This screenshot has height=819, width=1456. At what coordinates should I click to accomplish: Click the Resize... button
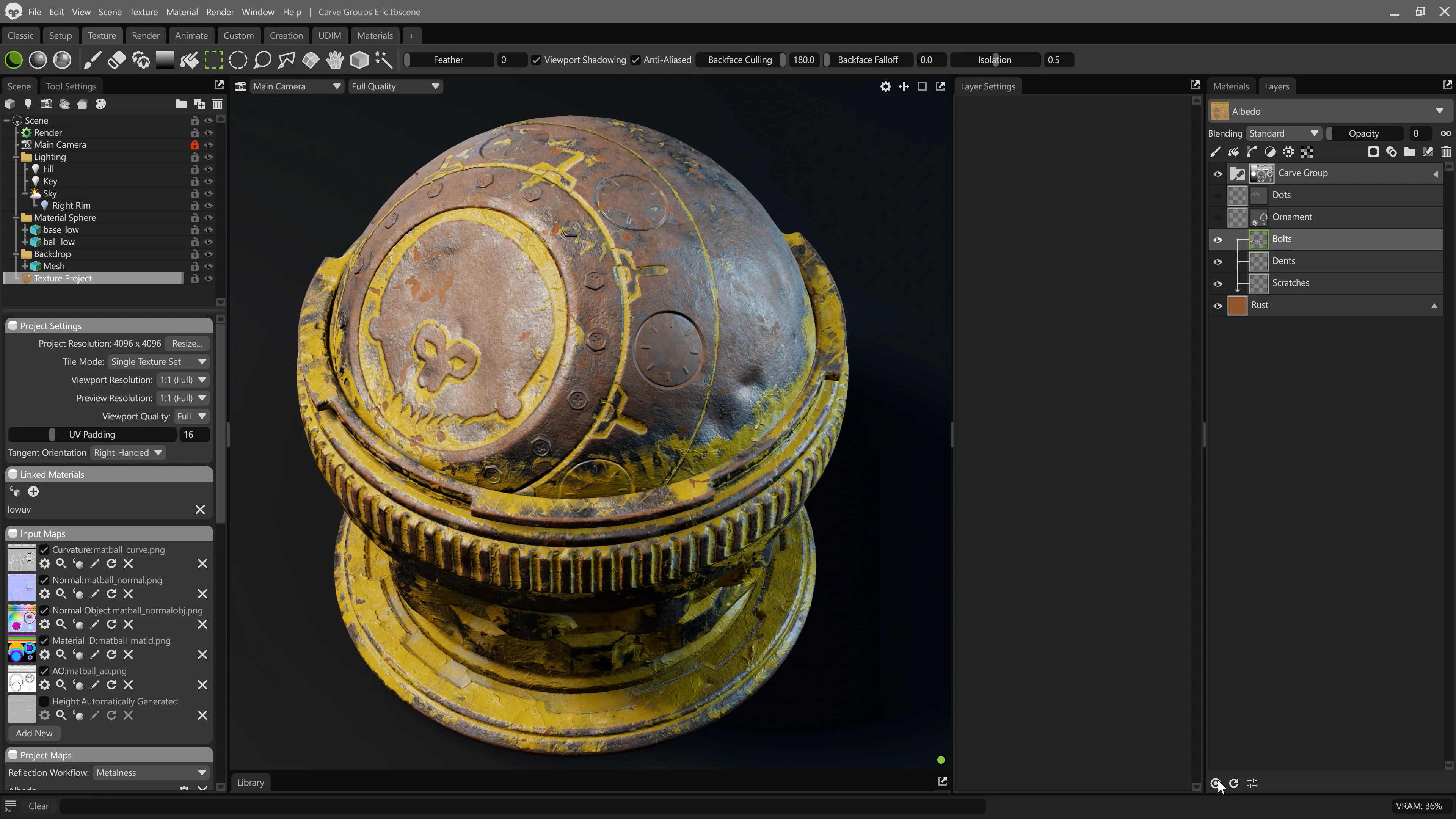click(187, 344)
